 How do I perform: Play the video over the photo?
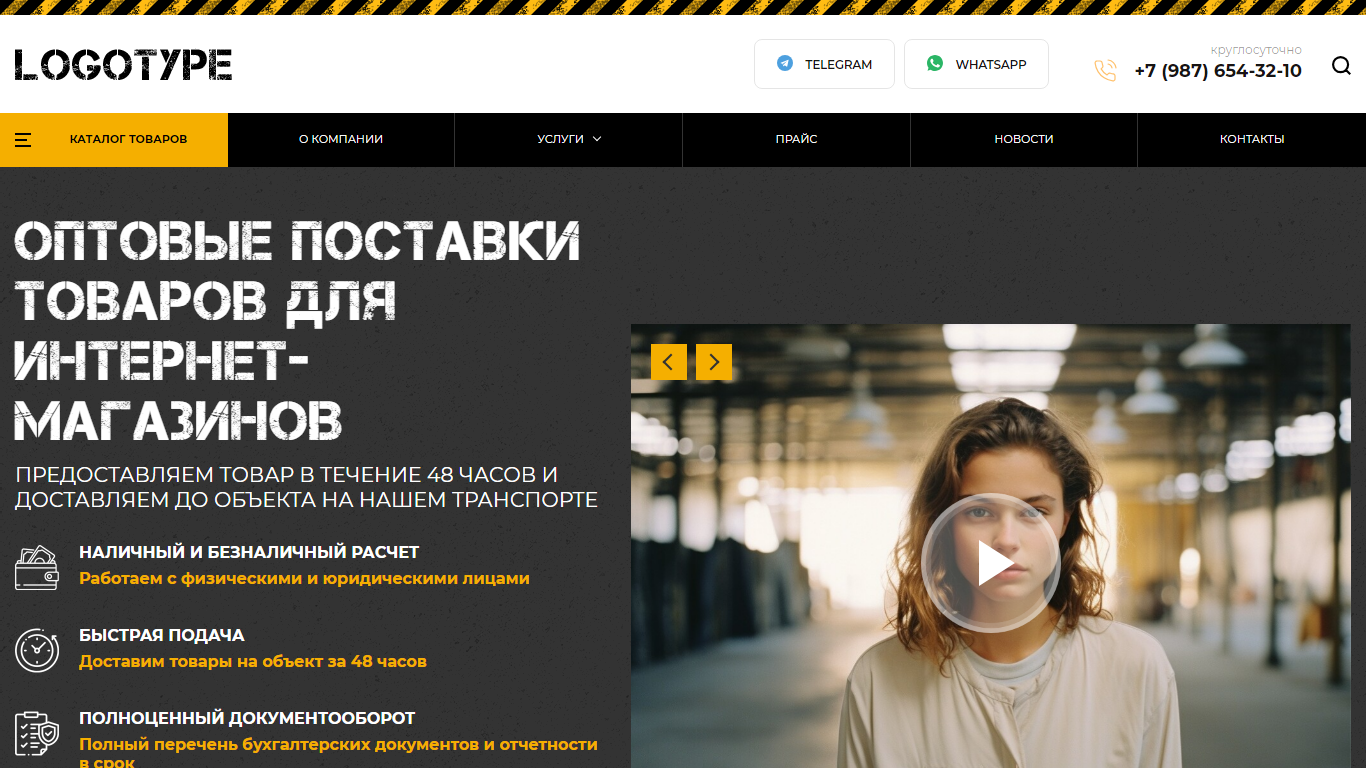pyautogui.click(x=990, y=563)
